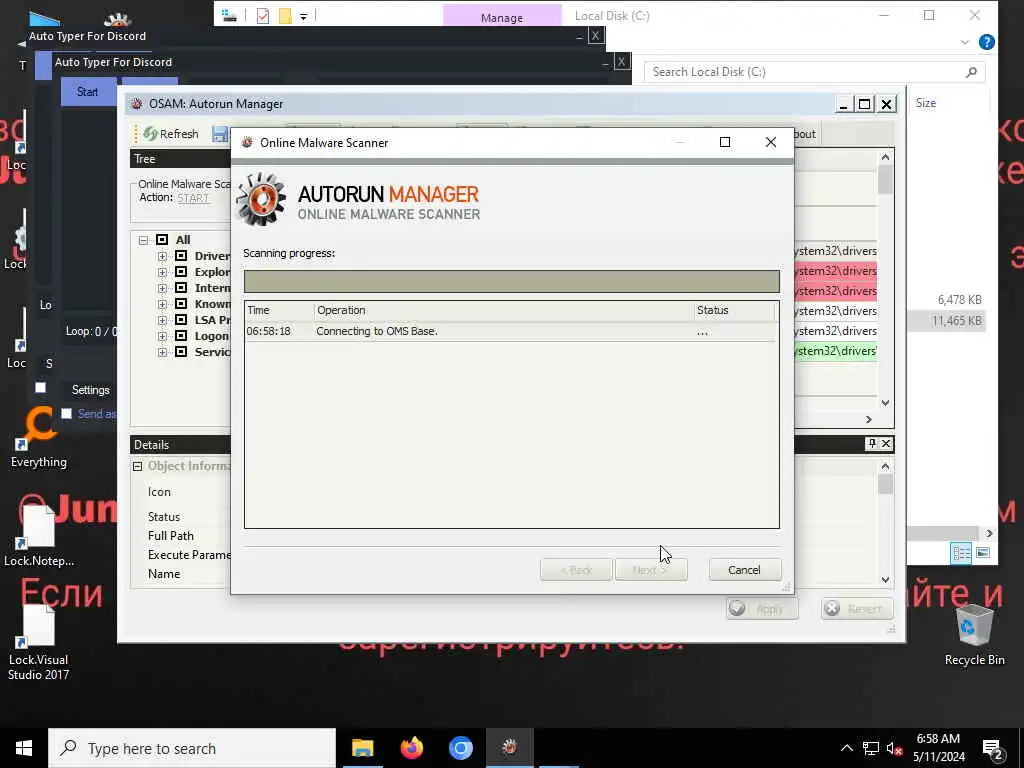Click the OSAM: Autorun Manager title bar icon
Image resolution: width=1024 pixels, height=768 pixels.
tap(136, 104)
